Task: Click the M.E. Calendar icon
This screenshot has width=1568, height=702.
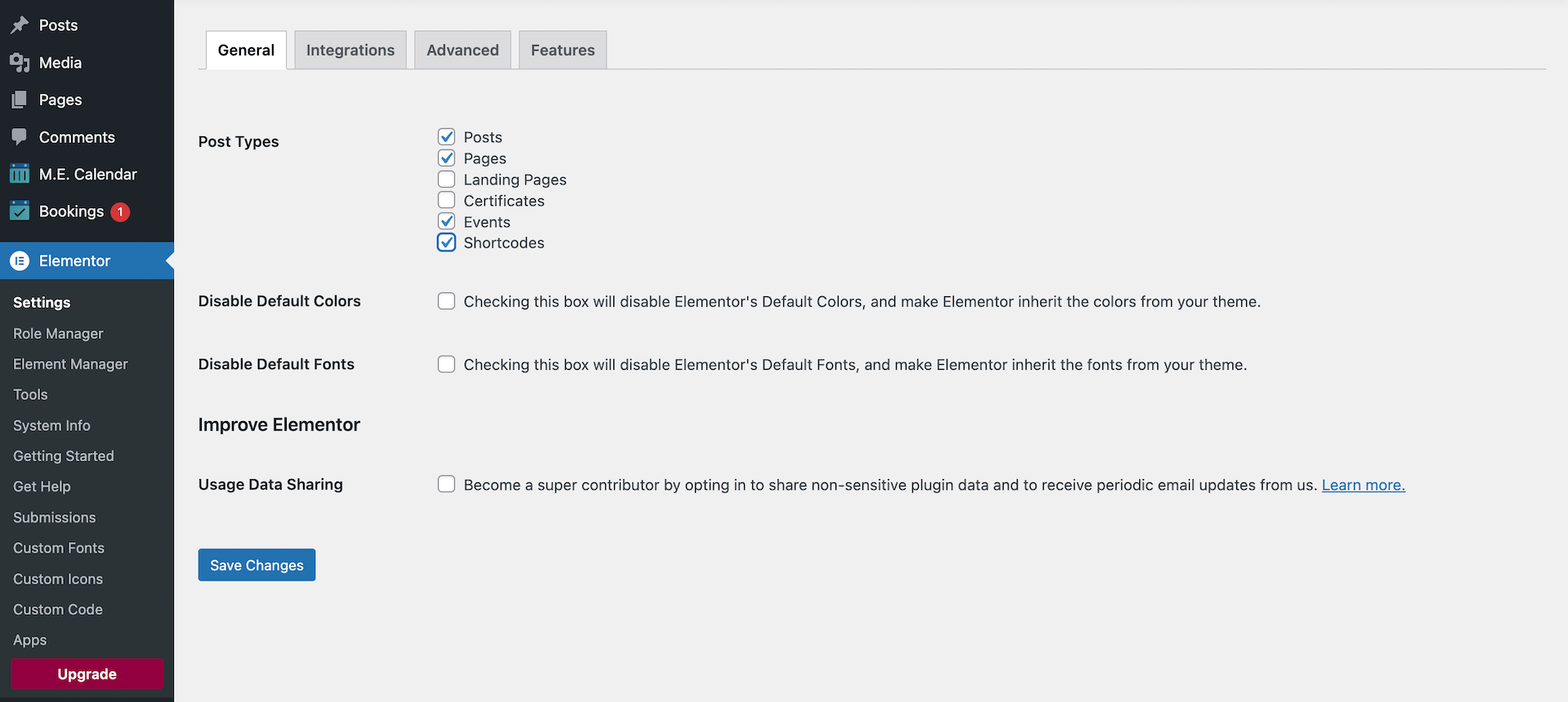Action: pyautogui.click(x=20, y=174)
